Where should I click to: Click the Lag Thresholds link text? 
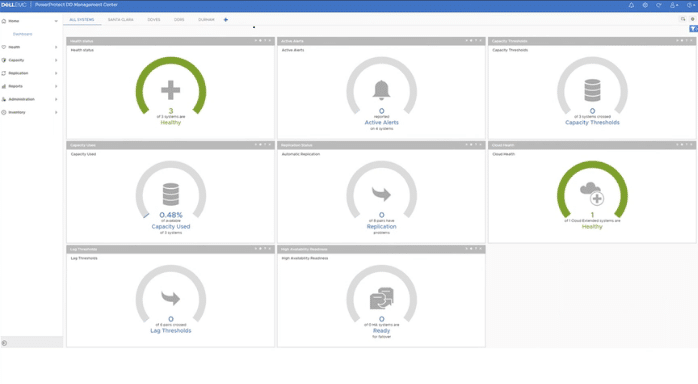pos(170,331)
